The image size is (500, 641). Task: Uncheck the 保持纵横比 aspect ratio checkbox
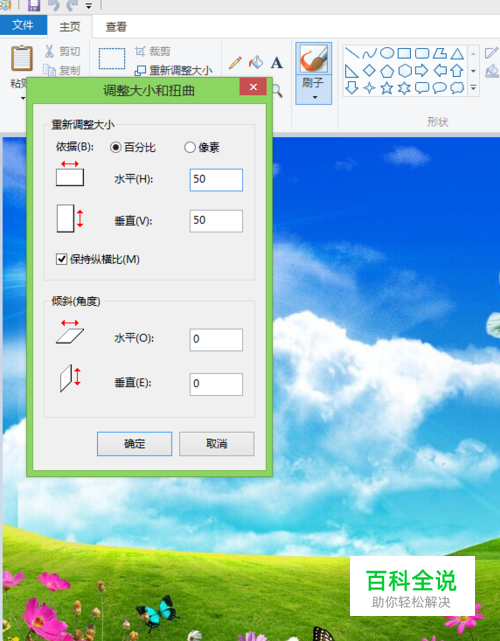(61, 259)
